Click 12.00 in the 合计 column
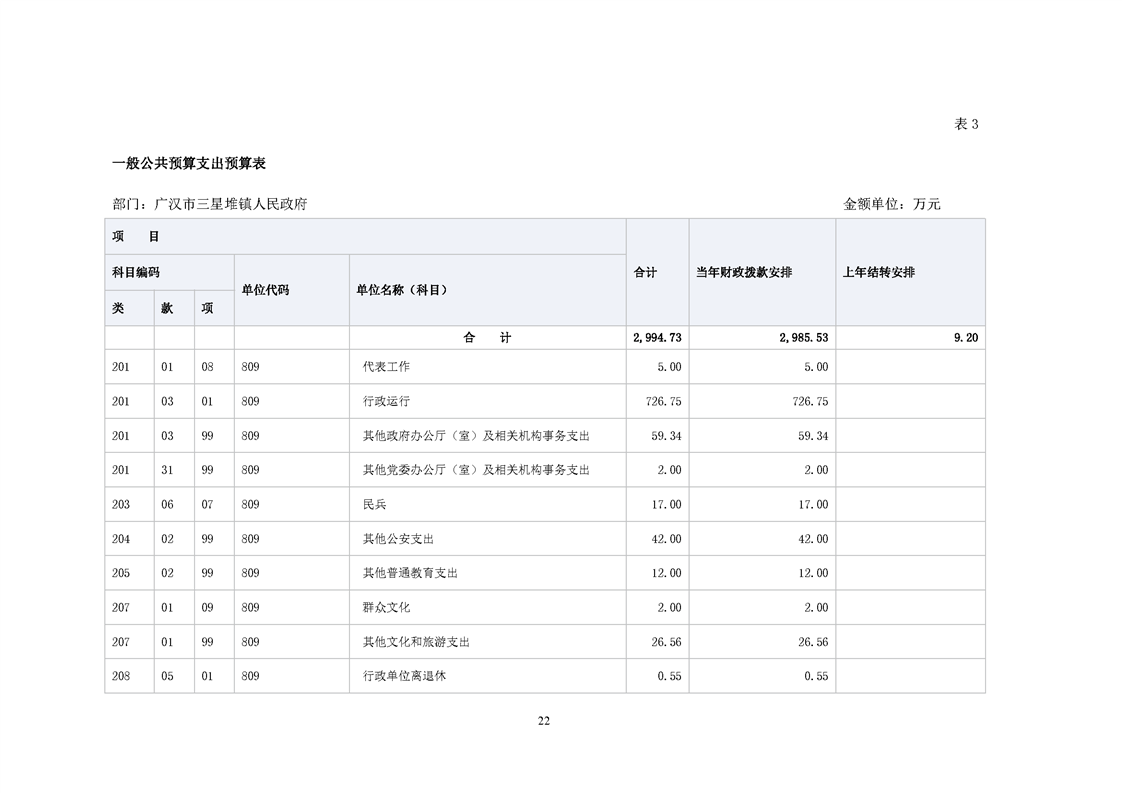The height and width of the screenshot is (793, 1122). [x=666, y=573]
